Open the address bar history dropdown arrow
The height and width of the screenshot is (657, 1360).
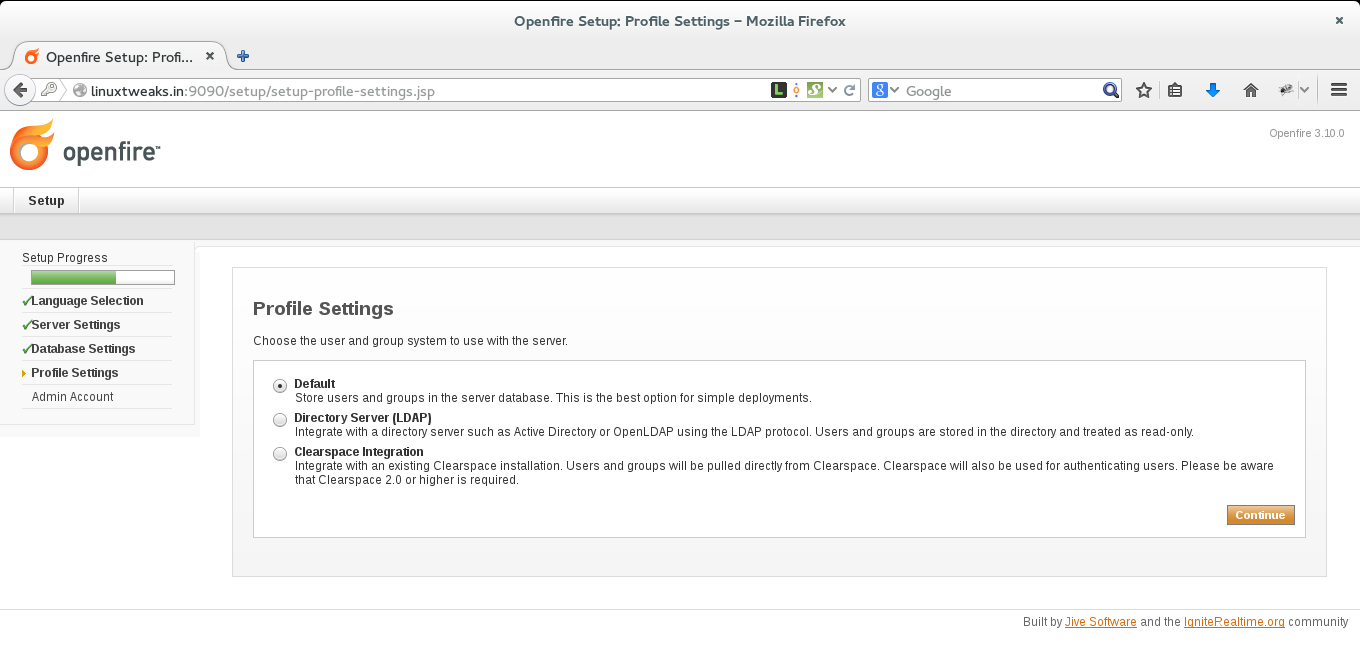pos(833,90)
